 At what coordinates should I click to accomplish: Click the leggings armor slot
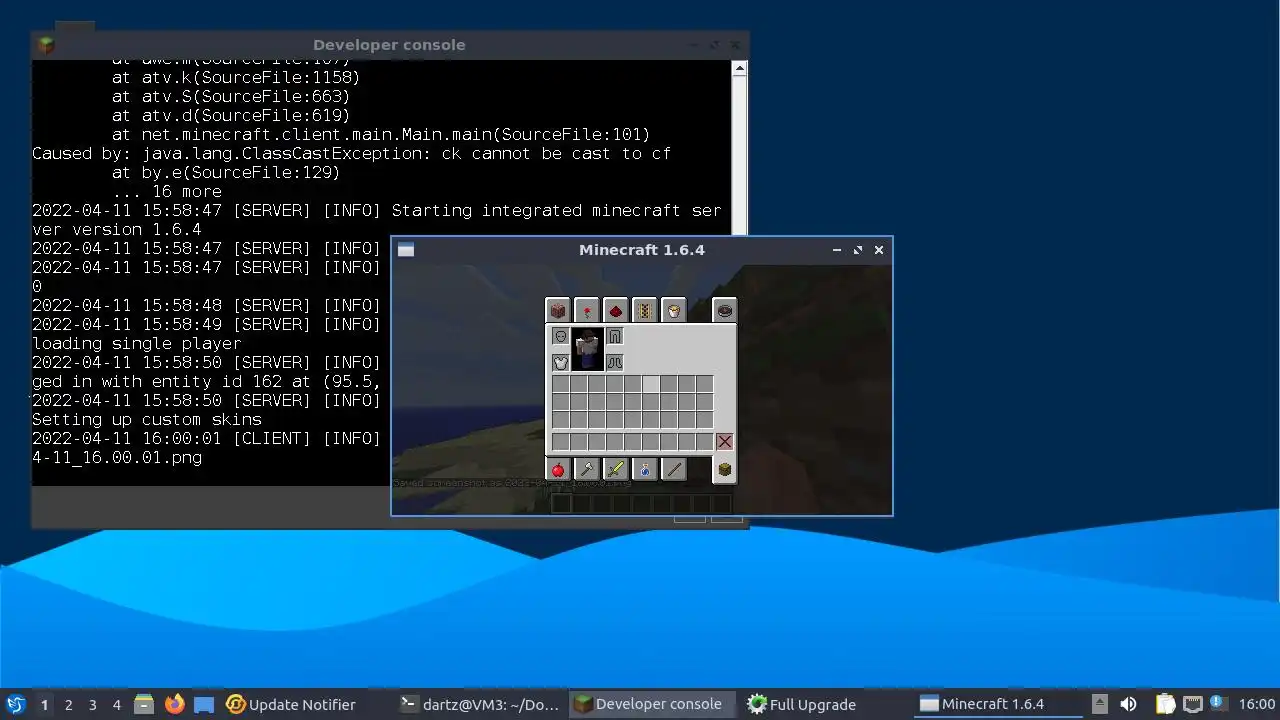615,337
